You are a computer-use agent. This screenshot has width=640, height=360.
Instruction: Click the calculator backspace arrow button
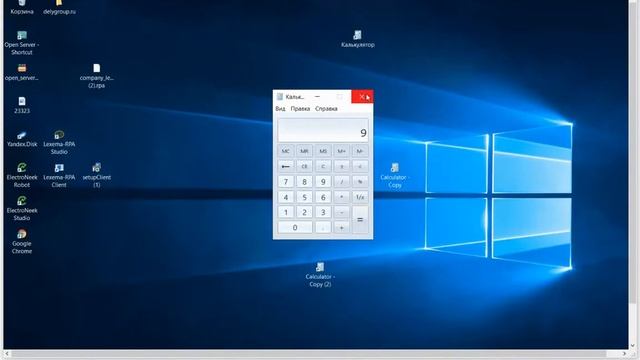[x=286, y=166]
